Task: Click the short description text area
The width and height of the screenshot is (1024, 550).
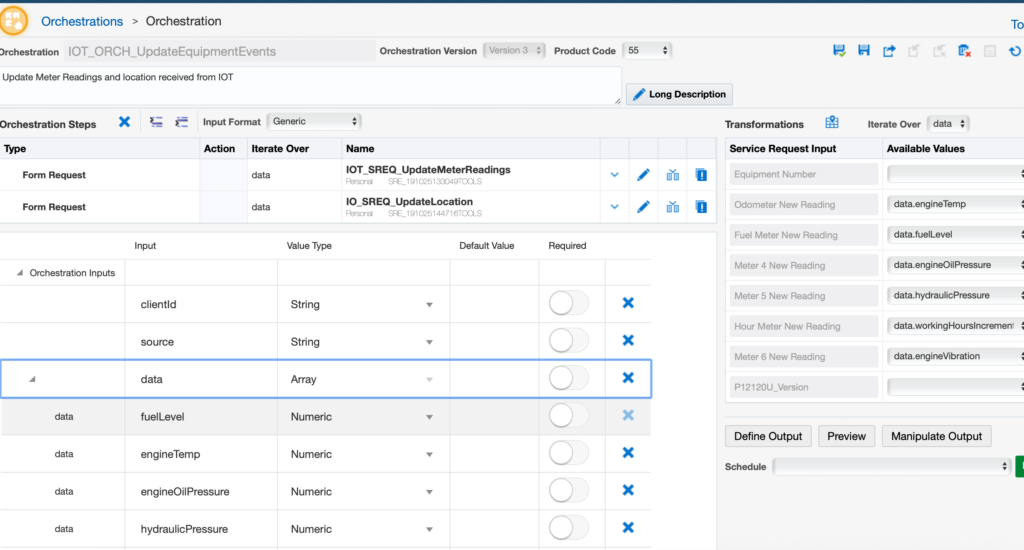Action: point(310,85)
